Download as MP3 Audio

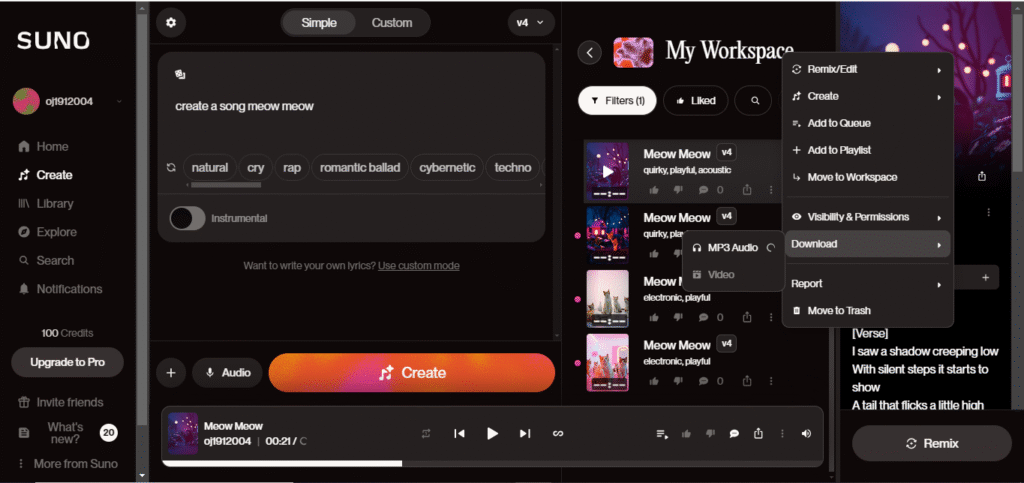[x=733, y=247]
